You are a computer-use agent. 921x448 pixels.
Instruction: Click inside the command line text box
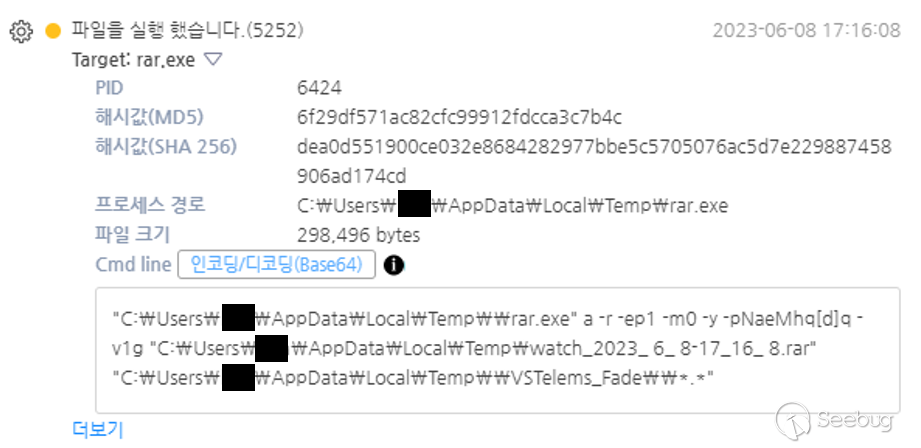498,351
